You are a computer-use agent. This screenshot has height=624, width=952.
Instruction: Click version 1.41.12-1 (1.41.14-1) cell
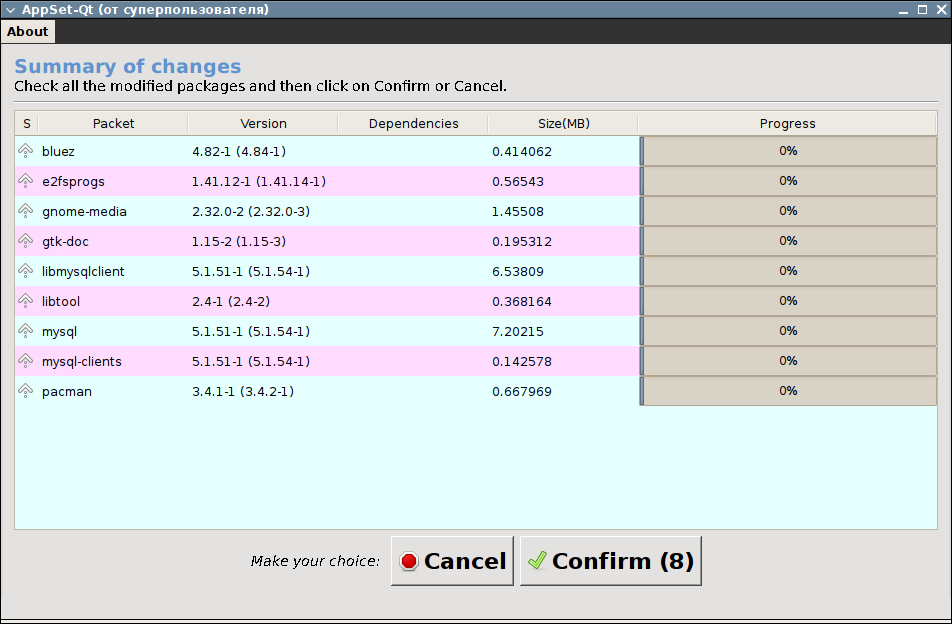tap(259, 181)
